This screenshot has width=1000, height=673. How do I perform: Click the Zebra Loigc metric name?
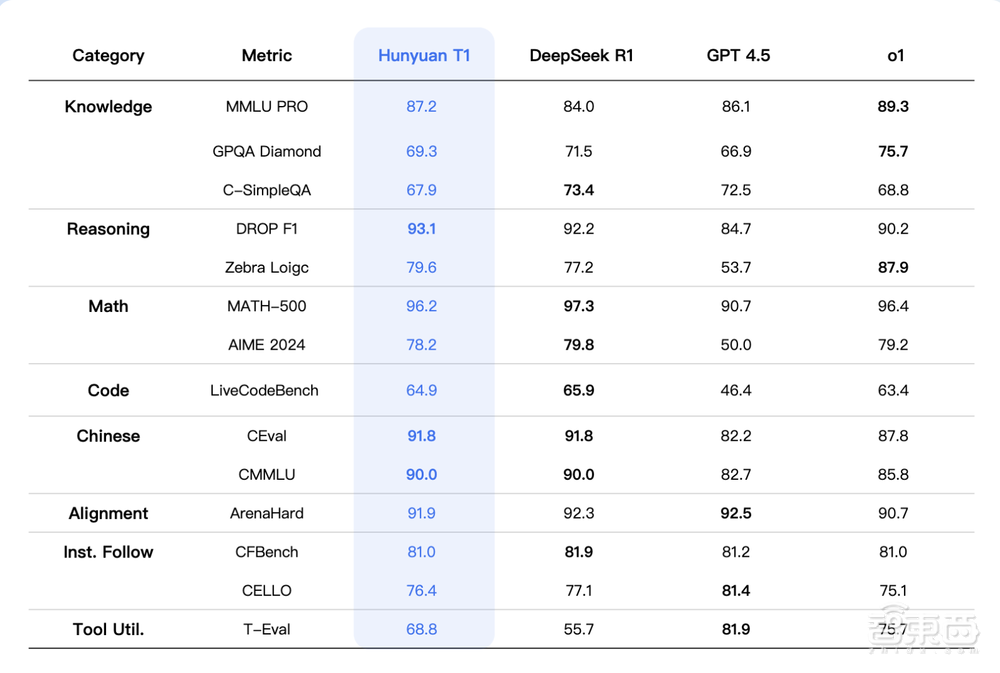267,268
